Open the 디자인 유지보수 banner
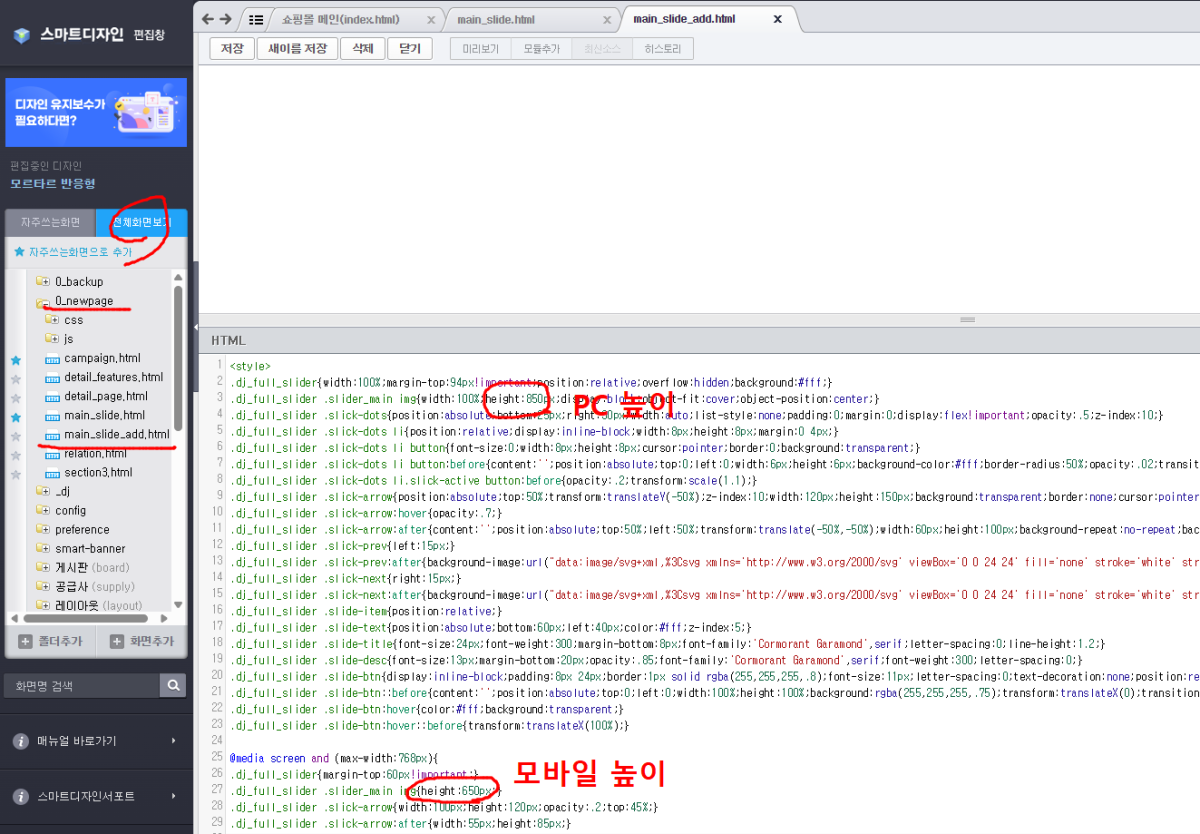The width and height of the screenshot is (1200, 834). point(96,113)
